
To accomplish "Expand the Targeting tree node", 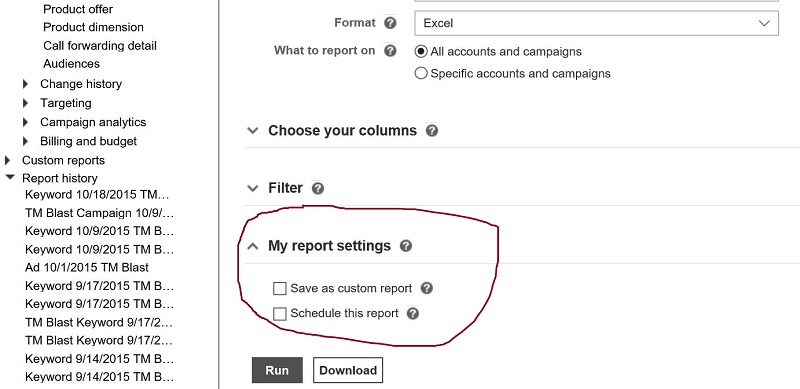I will 26,103.
